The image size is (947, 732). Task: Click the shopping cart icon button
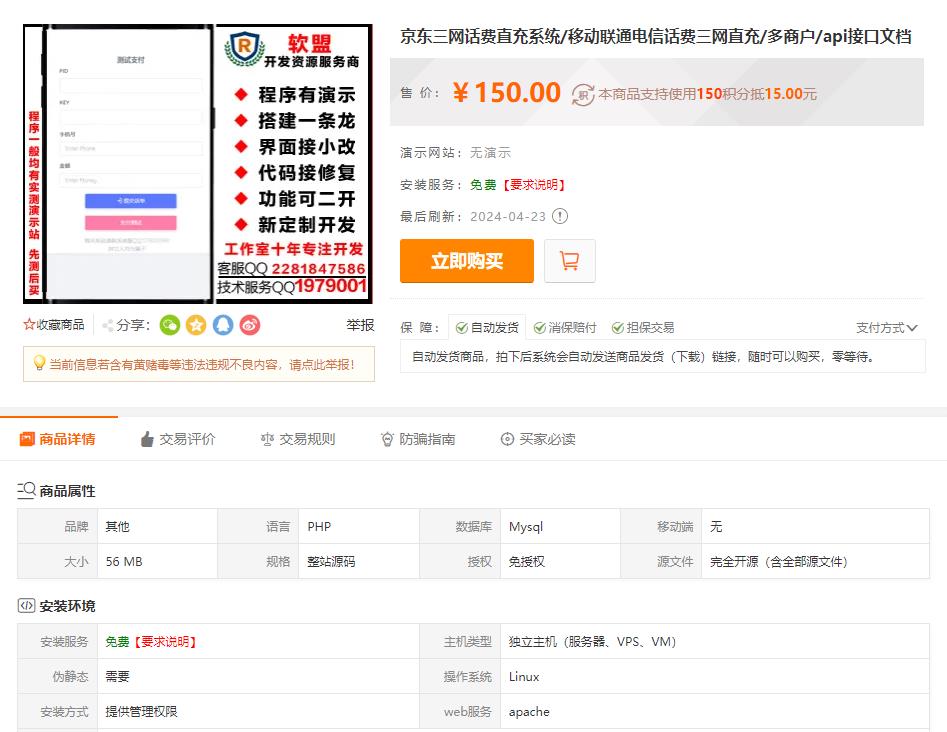coord(570,261)
